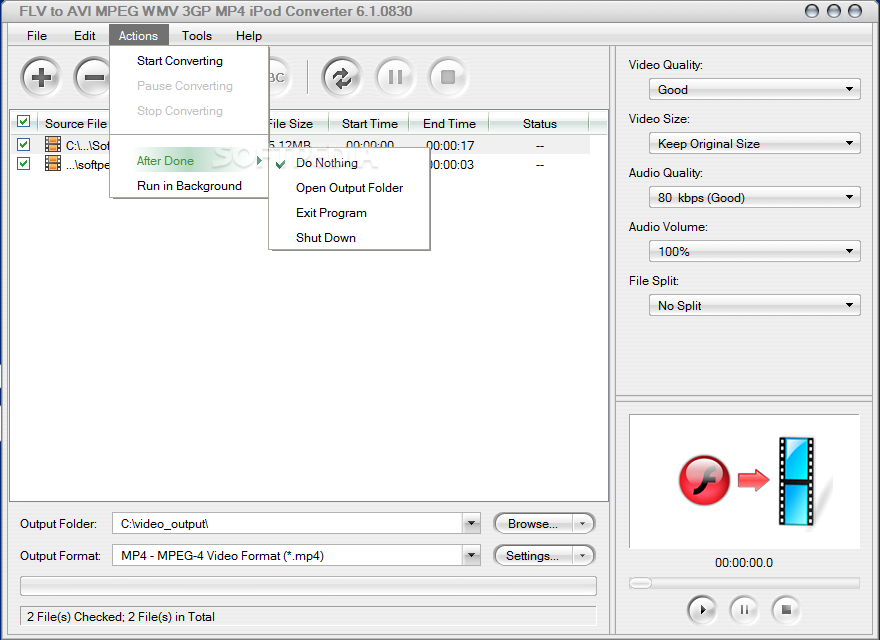Open the File menu

(x=37, y=35)
